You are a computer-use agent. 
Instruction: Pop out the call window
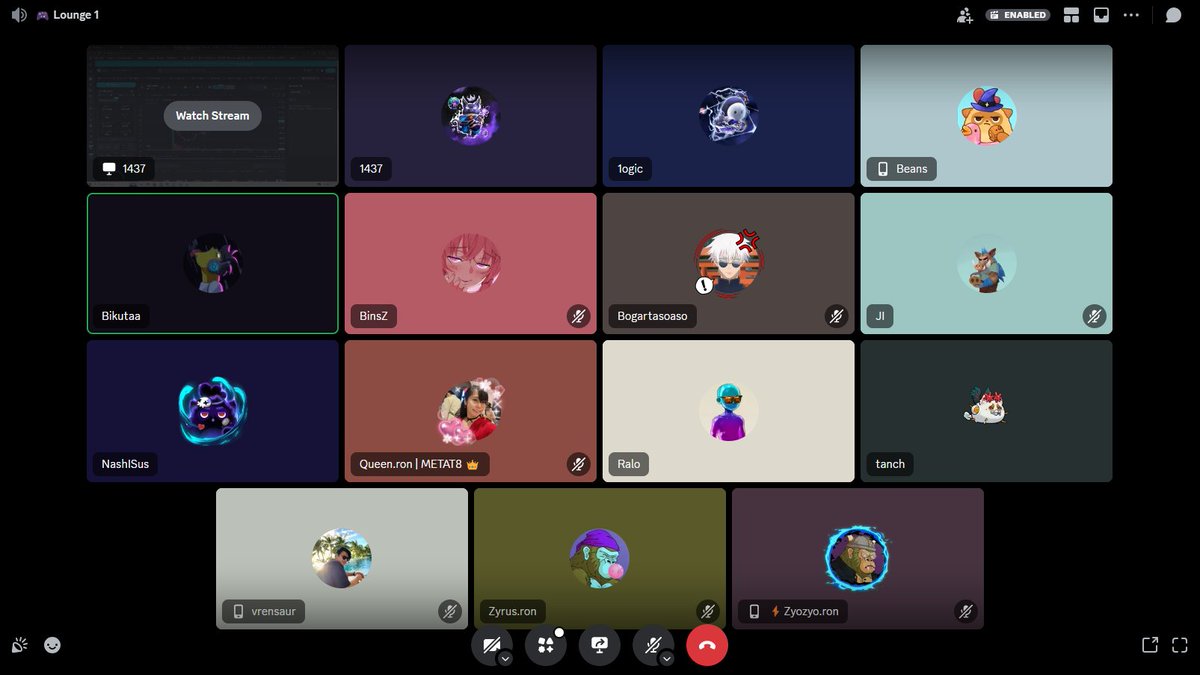point(1150,645)
